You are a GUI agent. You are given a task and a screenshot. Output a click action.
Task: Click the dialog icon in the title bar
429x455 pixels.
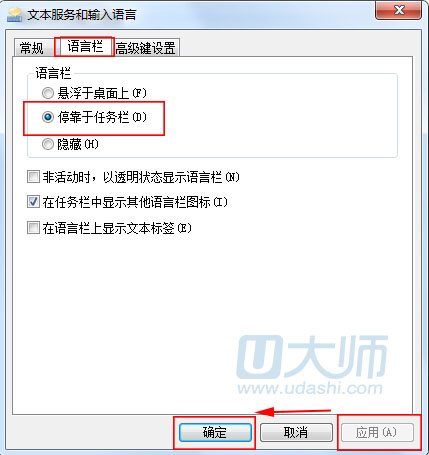pyautogui.click(x=15, y=15)
